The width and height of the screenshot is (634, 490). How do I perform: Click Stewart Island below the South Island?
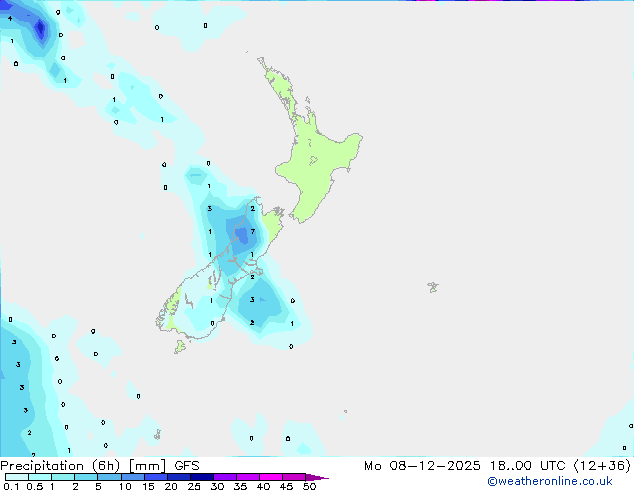click(180, 346)
